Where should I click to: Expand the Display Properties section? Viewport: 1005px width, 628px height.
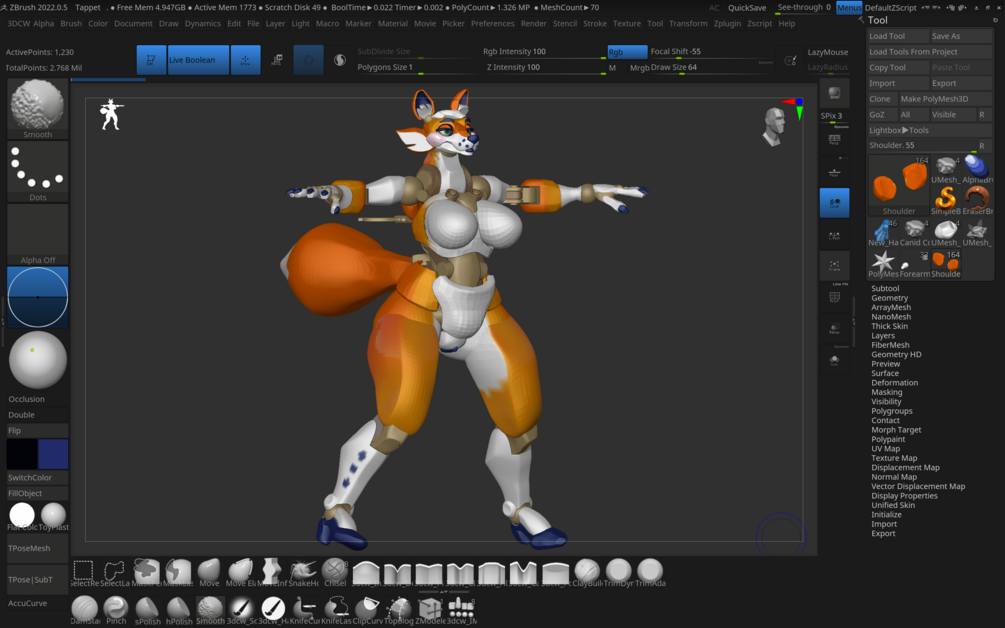[904, 495]
